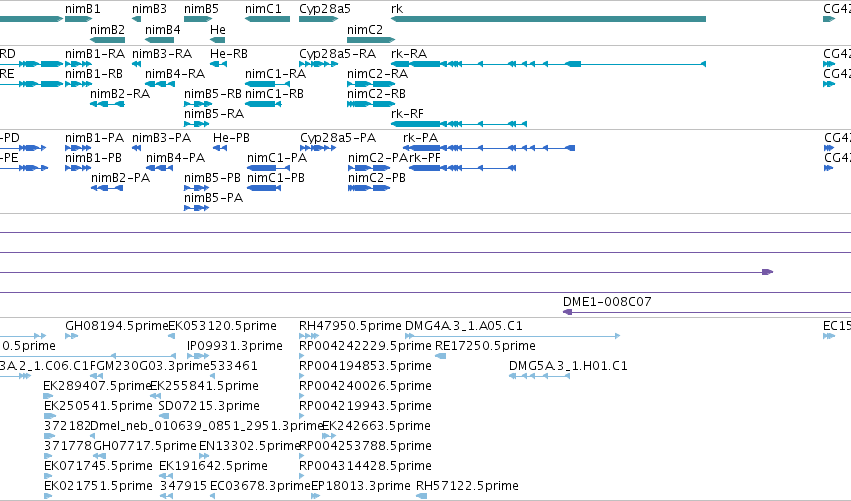This screenshot has height=501, width=851.
Task: Select the nimC1-RB transcript label
Action: 274,94
